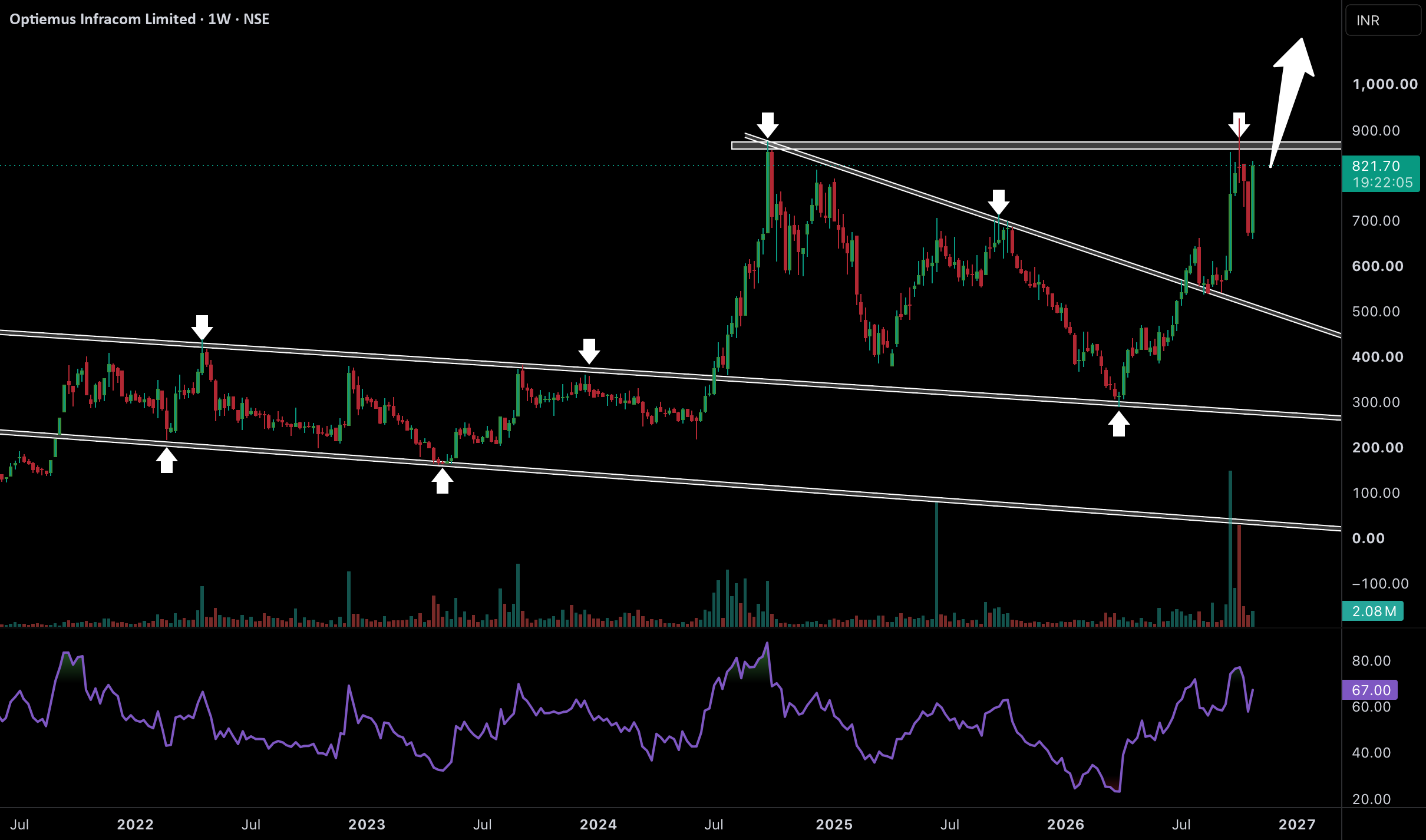Click the 600.00 price axis label
This screenshot has height=840, width=1426.
[x=1378, y=266]
